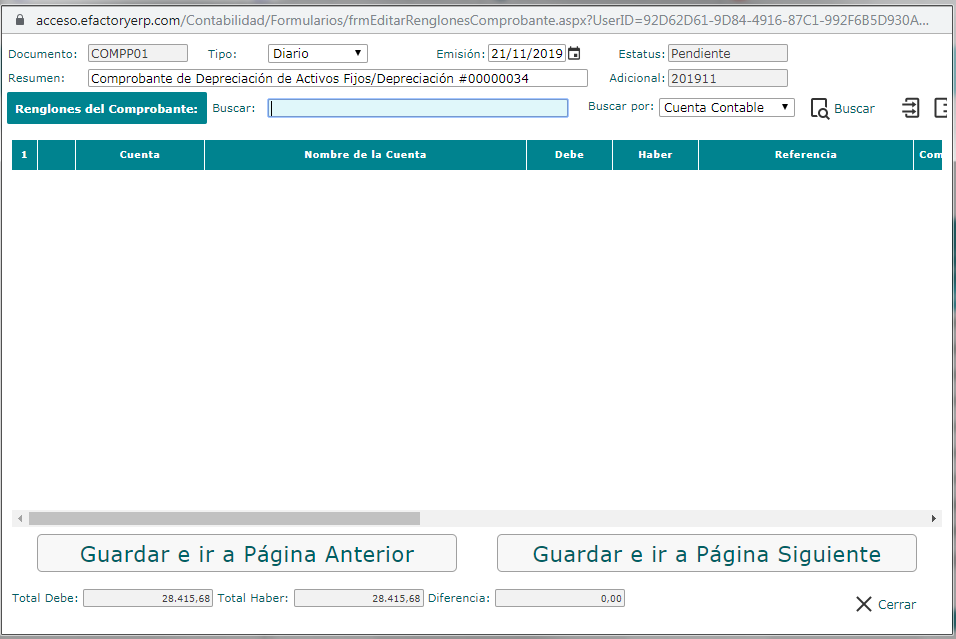Click Guardar e ir a Página Siguiente
956x639 pixels.
tap(707, 554)
